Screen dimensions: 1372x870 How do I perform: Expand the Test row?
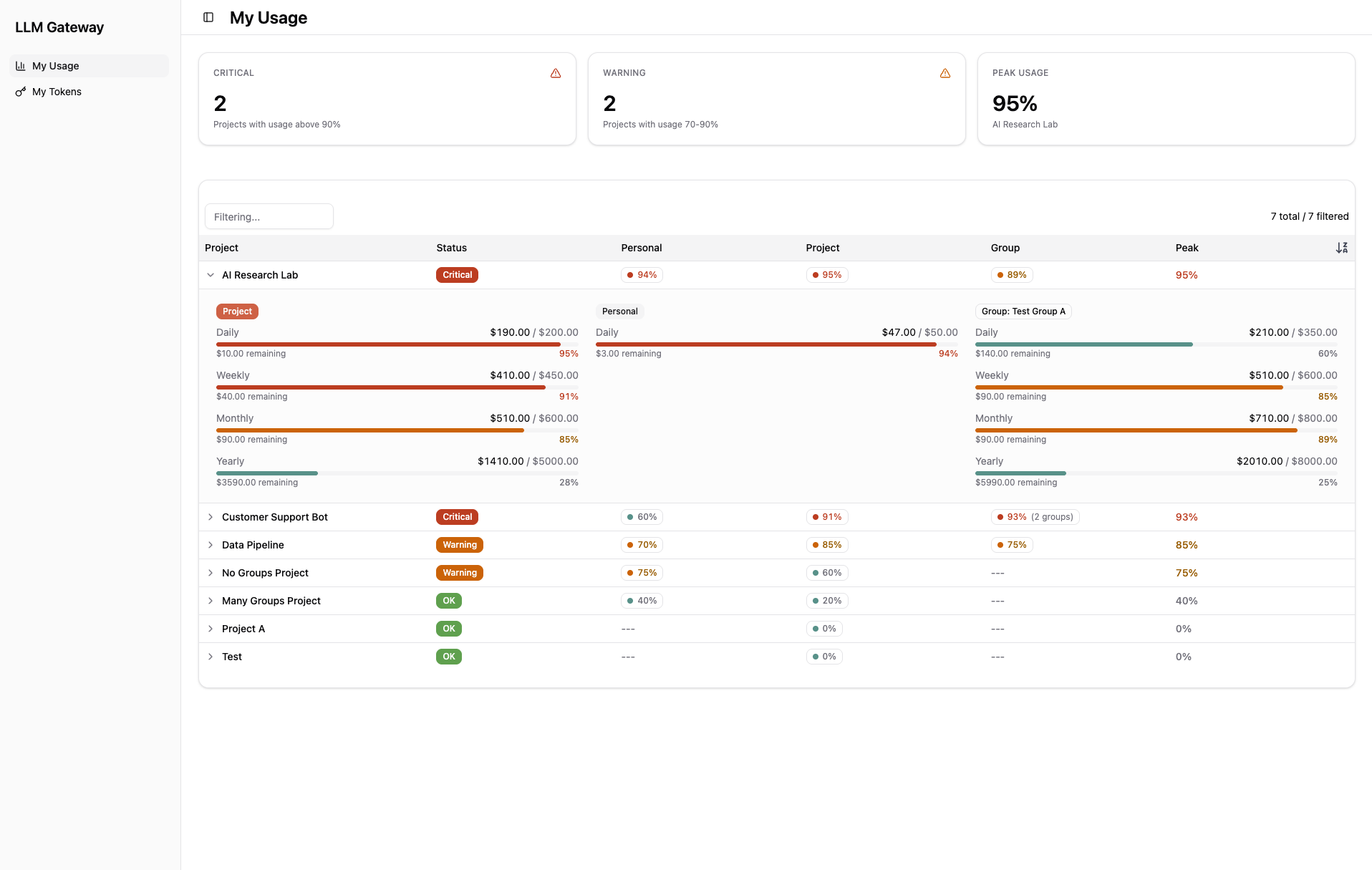point(211,657)
